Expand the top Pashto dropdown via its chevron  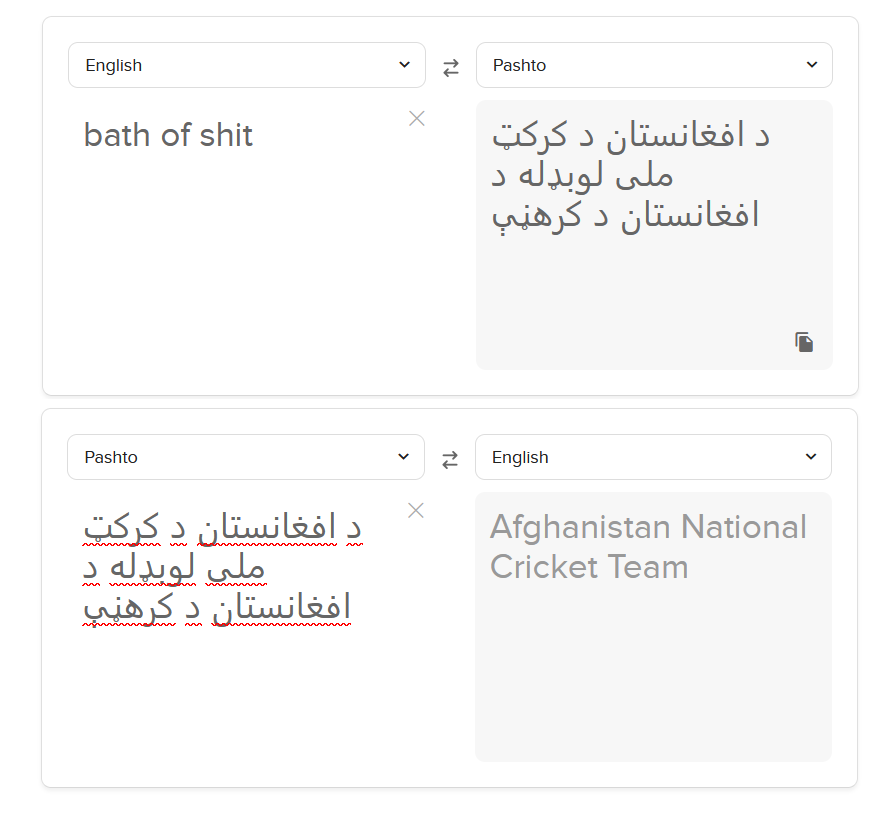812,64
